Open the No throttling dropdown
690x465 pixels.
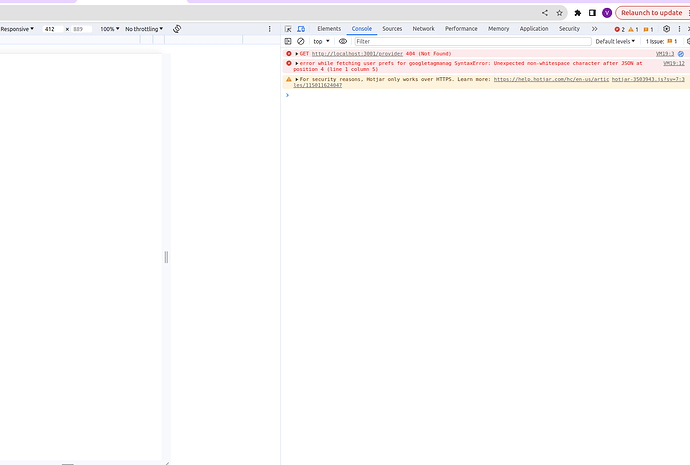(x=144, y=29)
